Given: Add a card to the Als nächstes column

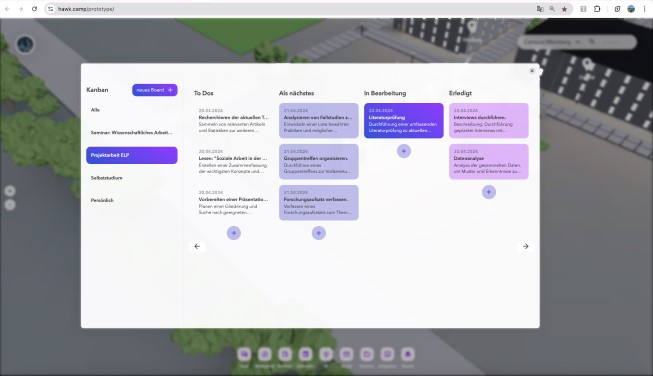Looking at the screenshot, I should [319, 233].
